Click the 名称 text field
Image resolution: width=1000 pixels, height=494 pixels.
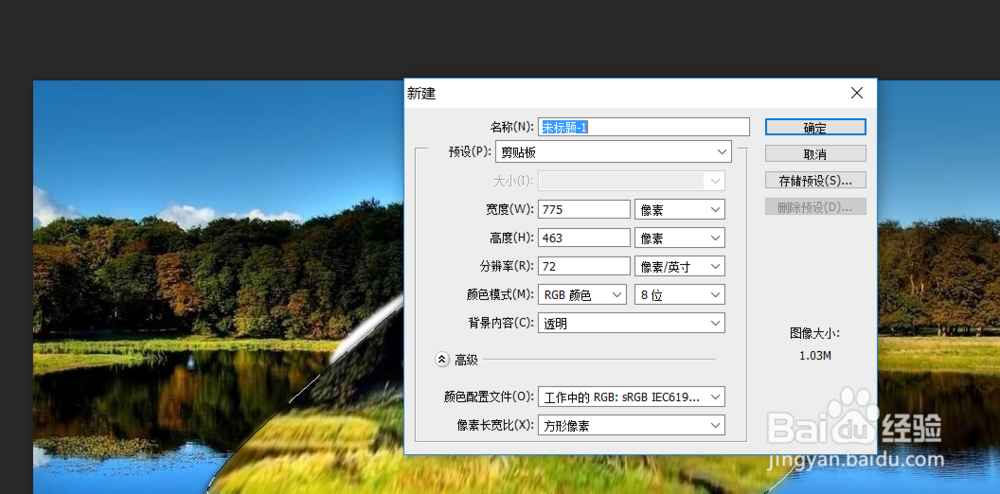(x=644, y=127)
